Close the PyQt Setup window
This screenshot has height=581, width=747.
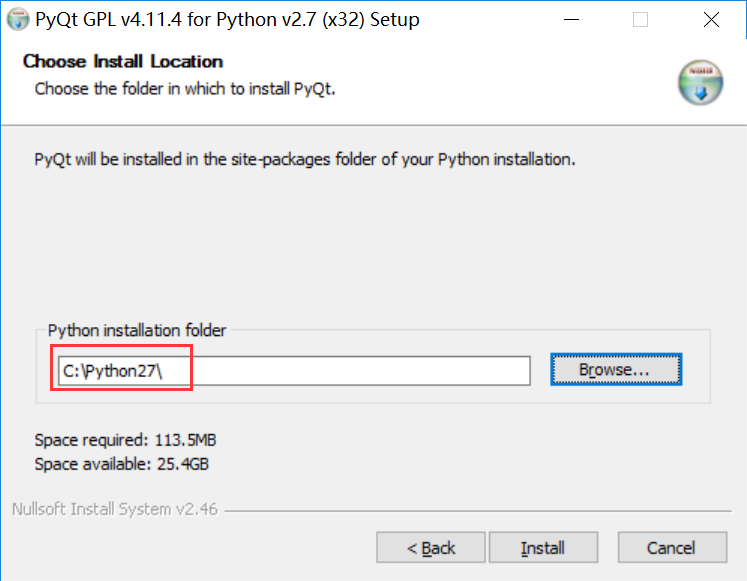tap(711, 20)
